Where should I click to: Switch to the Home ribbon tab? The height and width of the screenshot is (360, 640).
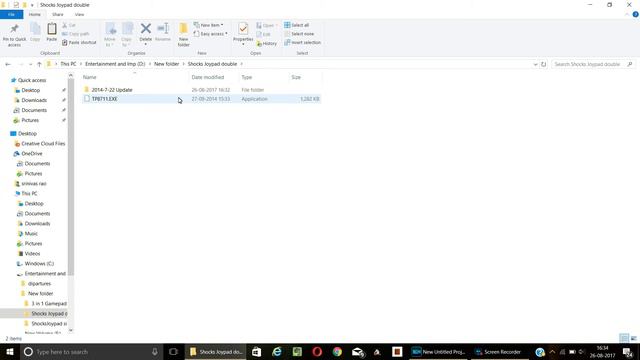point(35,15)
